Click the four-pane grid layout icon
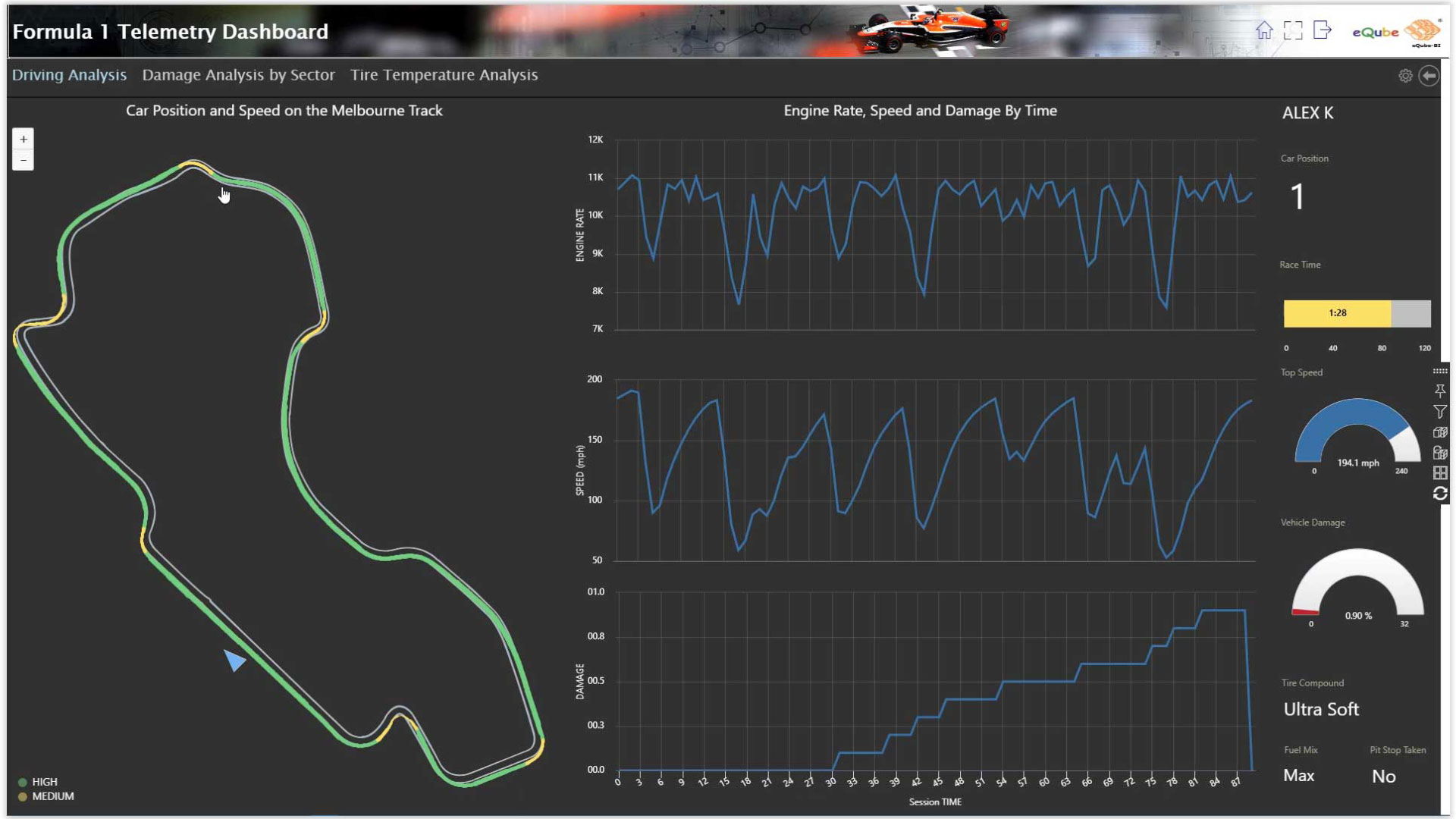This screenshot has width=1456, height=819. pyautogui.click(x=1440, y=473)
